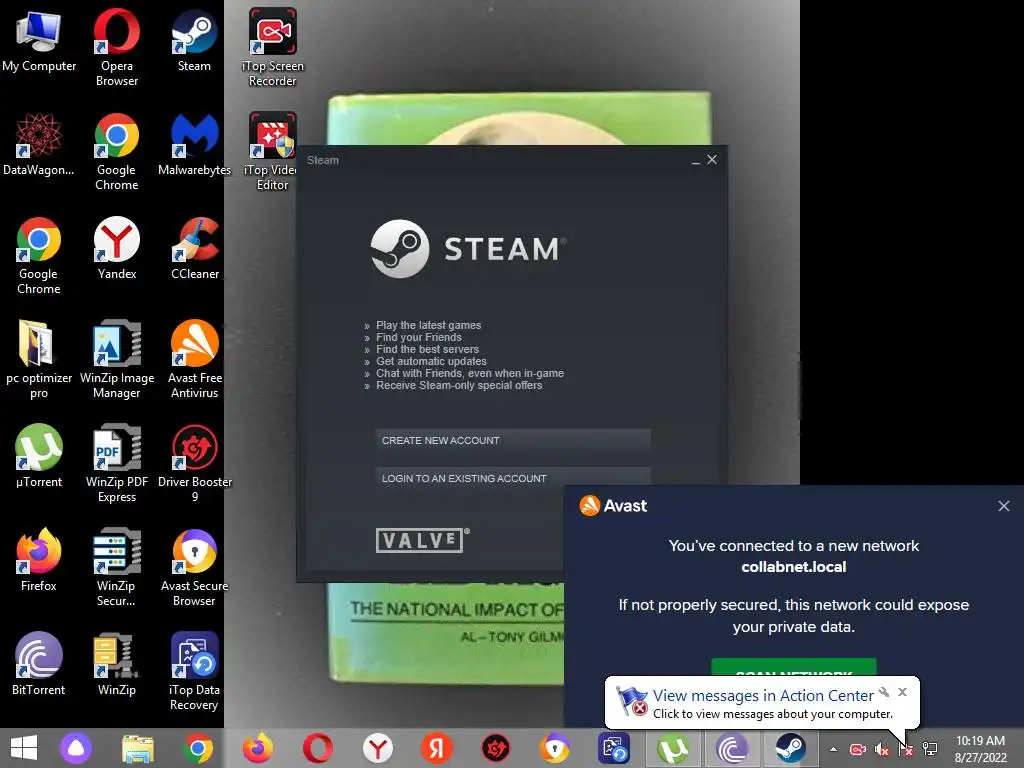Image resolution: width=1024 pixels, height=768 pixels.
Task: Select the Firefox desktop shortcut
Action: pyautogui.click(x=39, y=560)
